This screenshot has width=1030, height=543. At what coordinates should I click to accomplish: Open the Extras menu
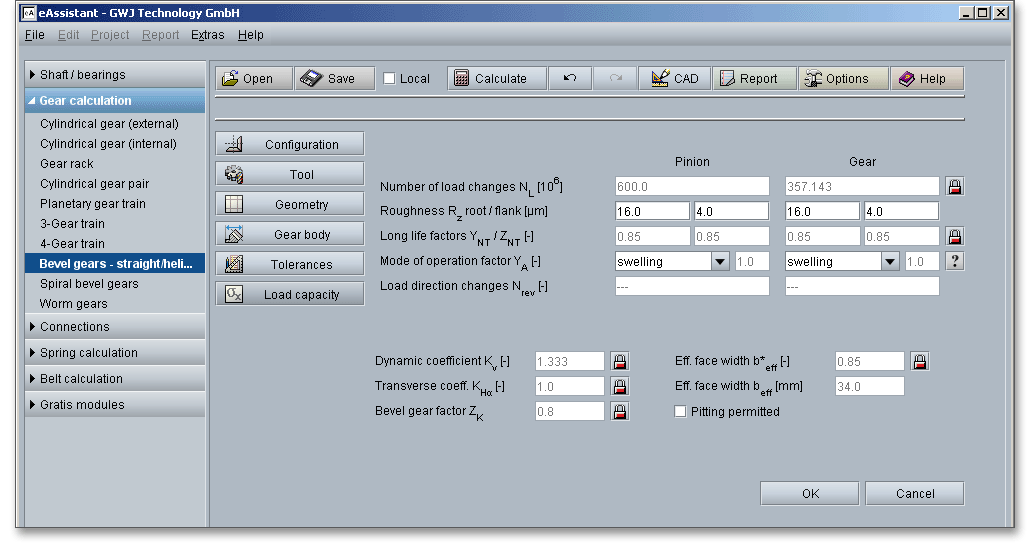coord(207,35)
